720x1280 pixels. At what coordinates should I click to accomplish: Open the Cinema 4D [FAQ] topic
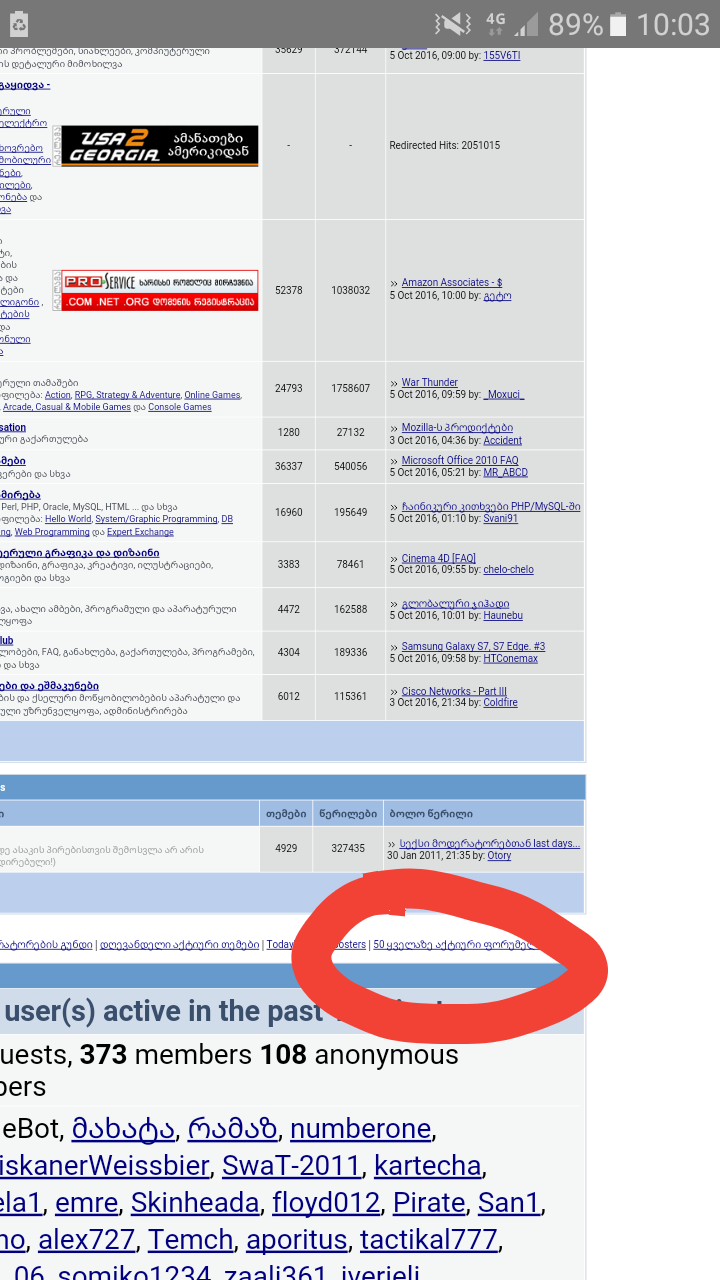(439, 558)
